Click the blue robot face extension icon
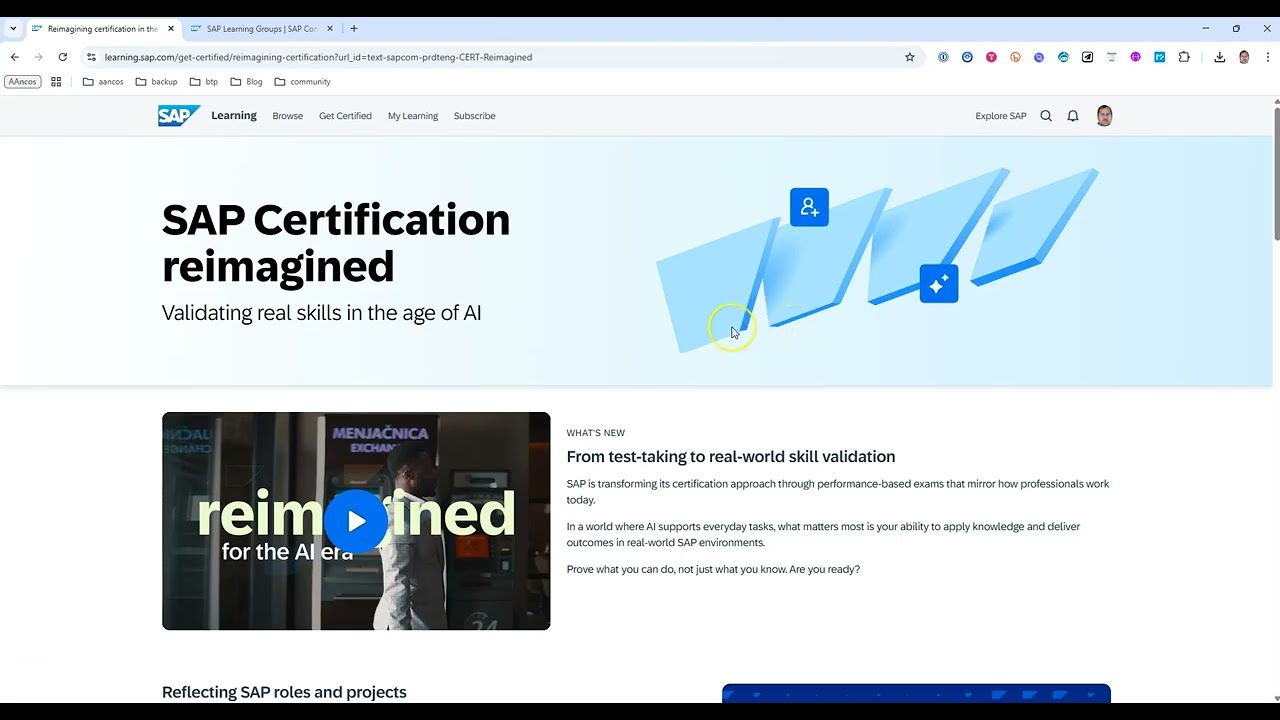The image size is (1280, 720). click(x=1063, y=57)
